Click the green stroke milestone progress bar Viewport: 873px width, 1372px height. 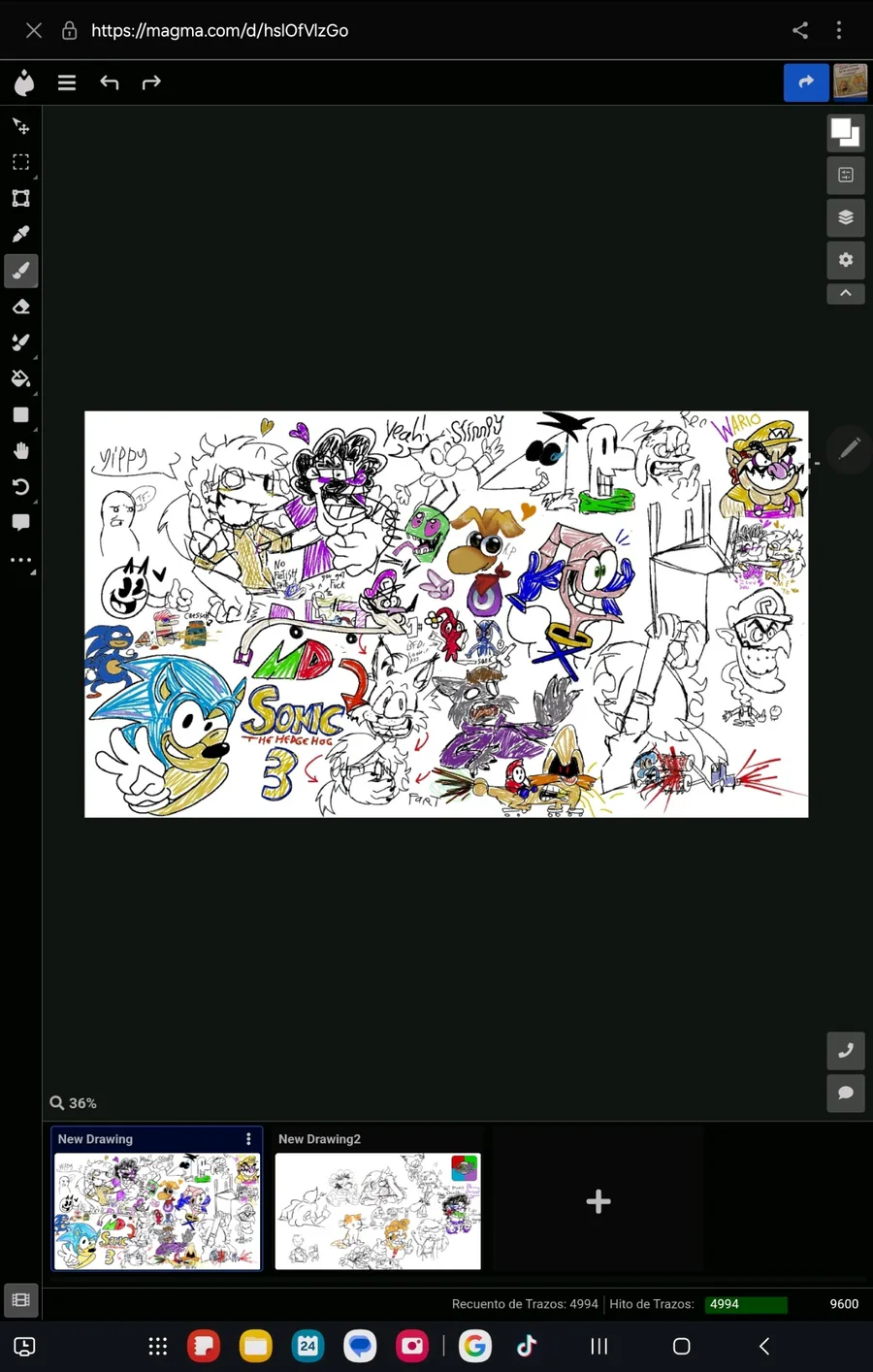coord(746,1304)
